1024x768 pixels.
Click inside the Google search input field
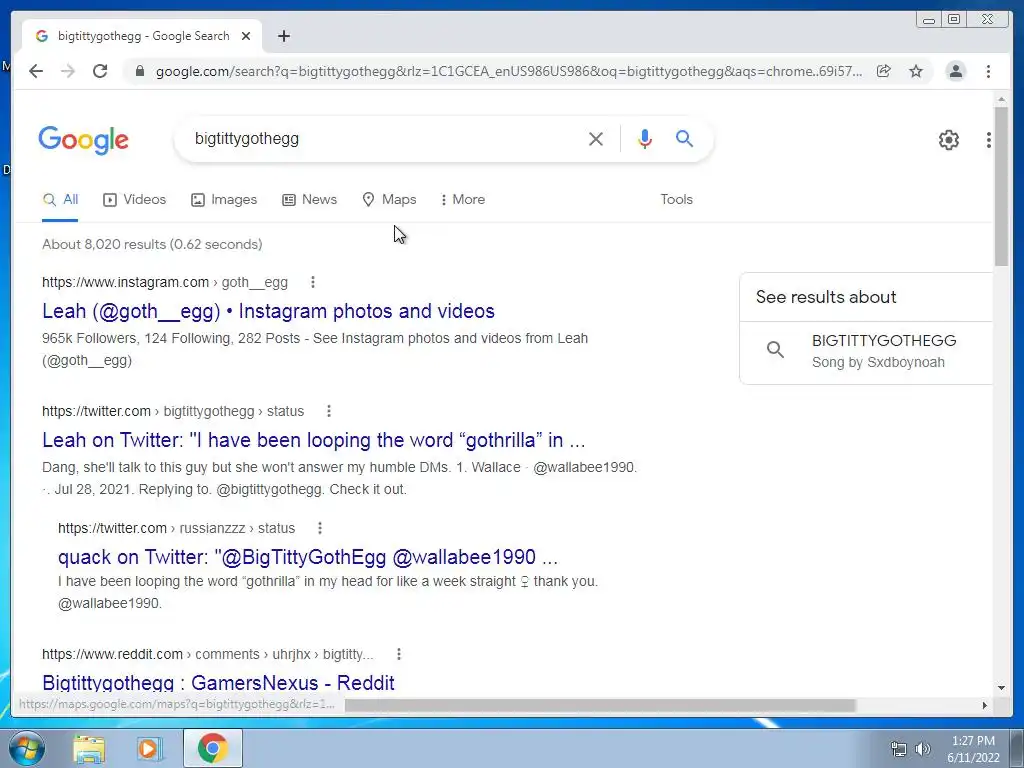tap(385, 138)
